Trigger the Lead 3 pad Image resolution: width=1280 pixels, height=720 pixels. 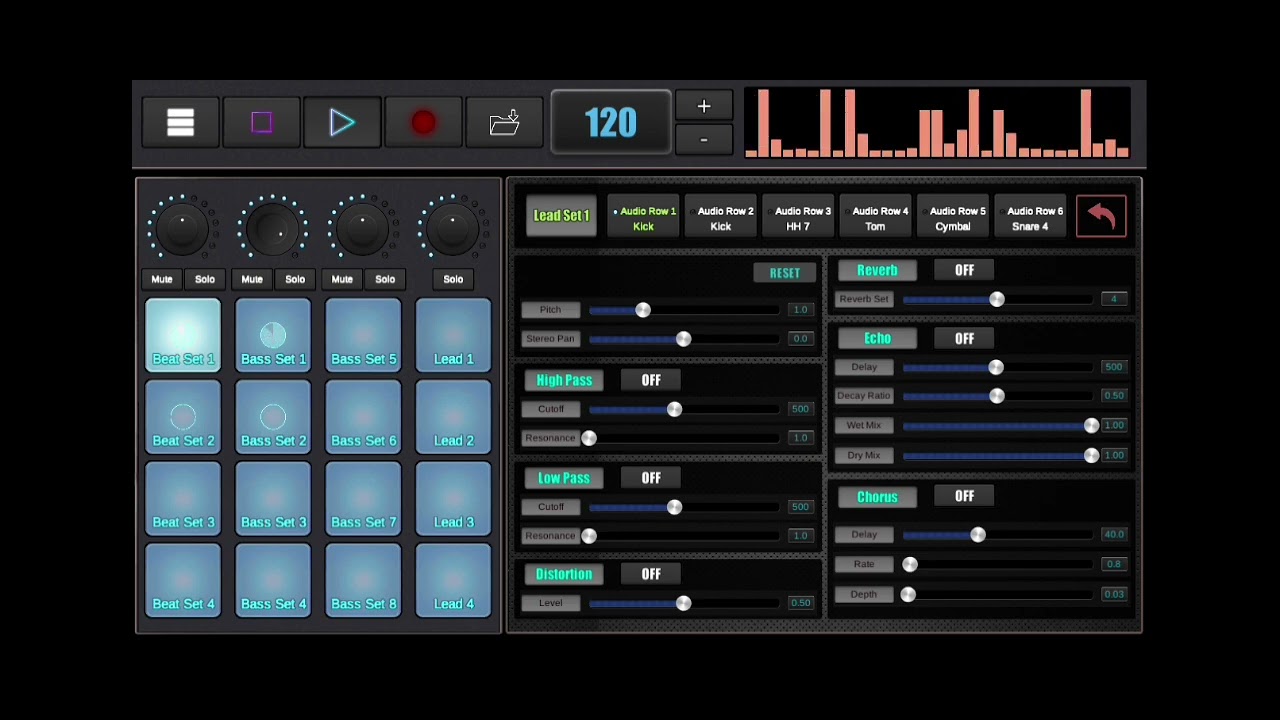click(x=453, y=498)
